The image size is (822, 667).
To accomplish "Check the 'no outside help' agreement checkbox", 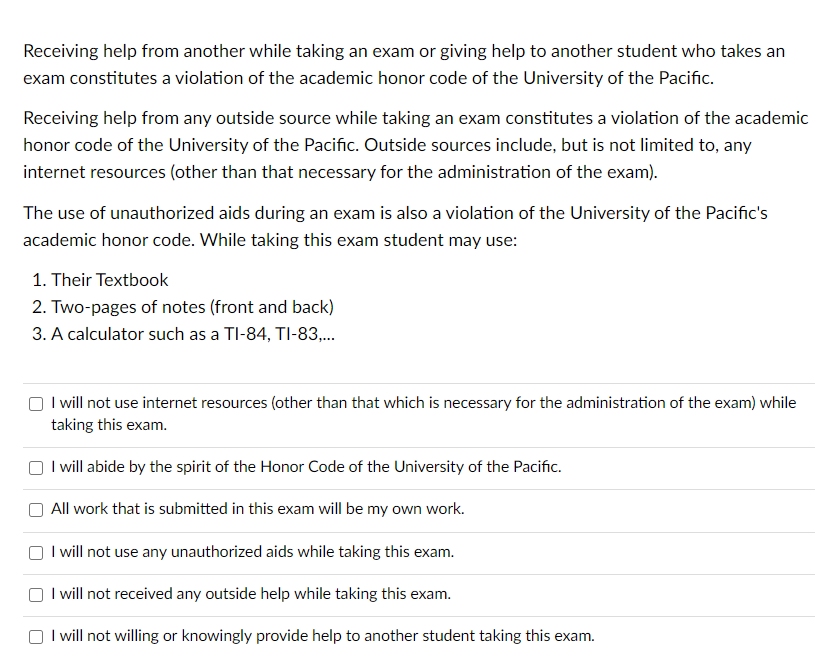I will point(36,594).
